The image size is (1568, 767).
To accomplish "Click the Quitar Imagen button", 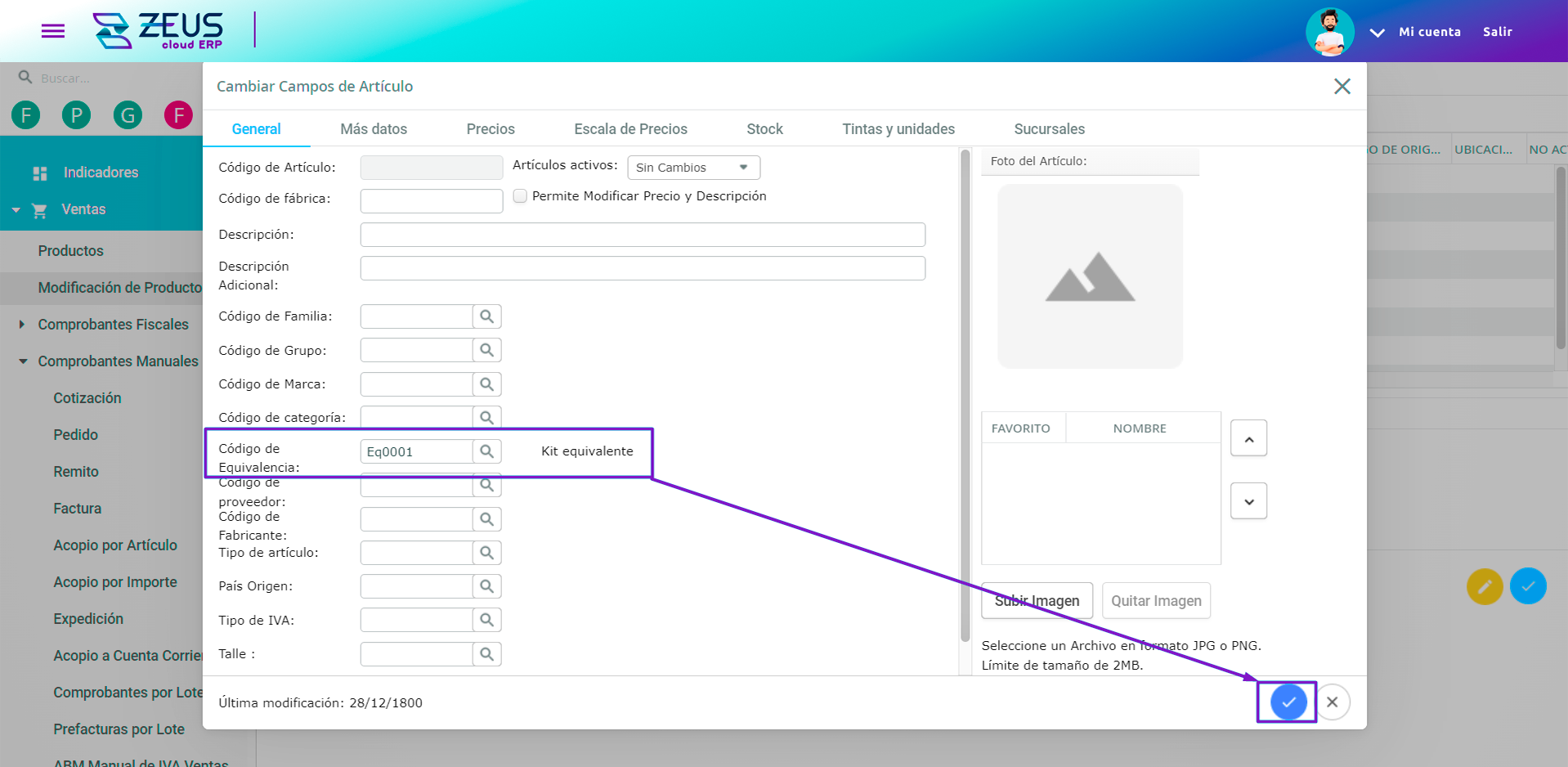I will [1156, 600].
